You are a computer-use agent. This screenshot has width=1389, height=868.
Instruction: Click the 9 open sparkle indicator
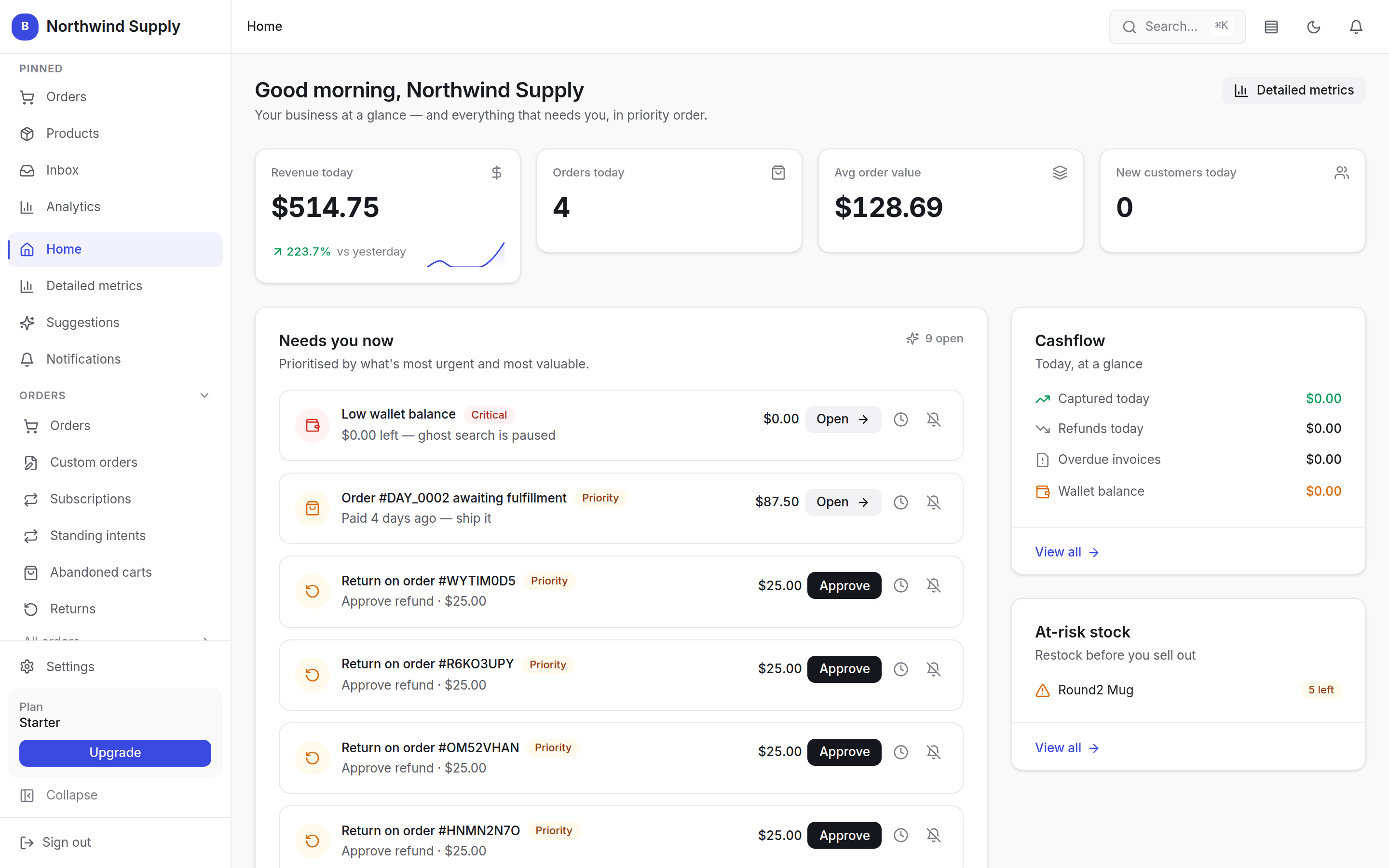pos(934,339)
